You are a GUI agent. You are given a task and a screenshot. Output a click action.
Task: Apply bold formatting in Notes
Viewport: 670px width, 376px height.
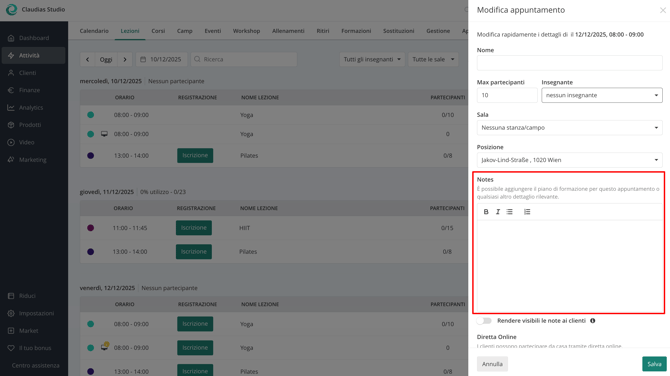point(486,212)
